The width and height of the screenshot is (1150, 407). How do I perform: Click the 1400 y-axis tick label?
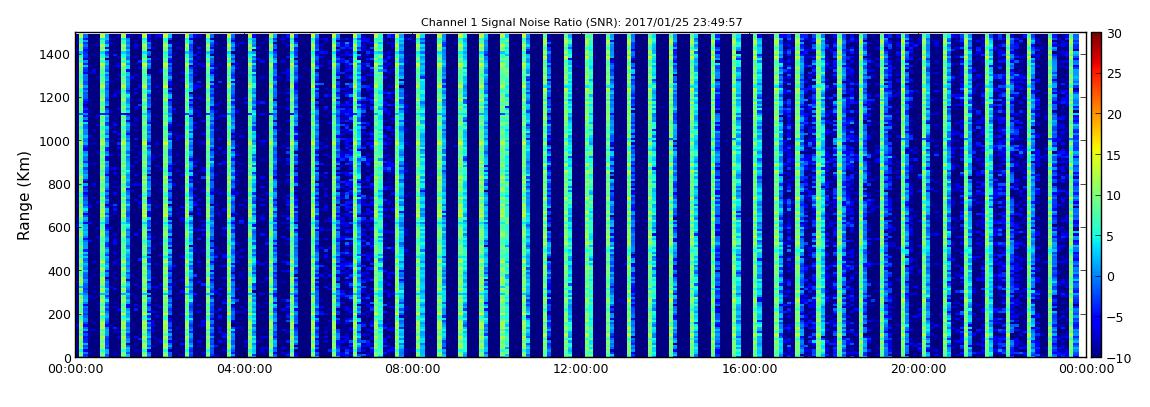coord(56,54)
